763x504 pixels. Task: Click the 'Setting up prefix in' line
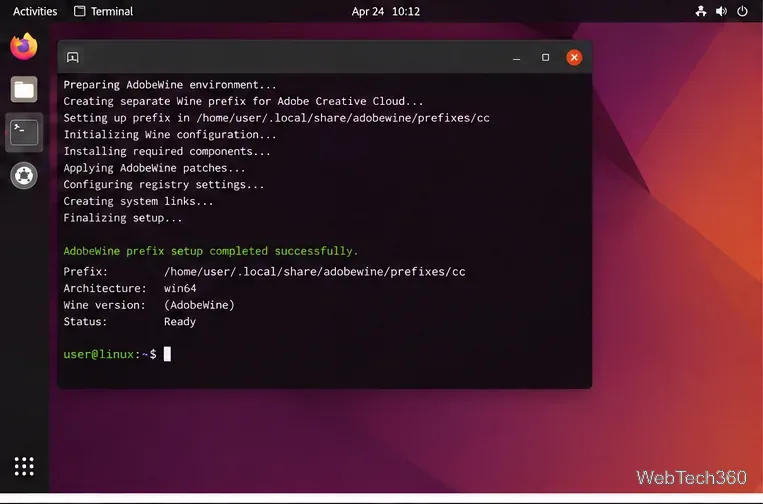click(x=276, y=118)
